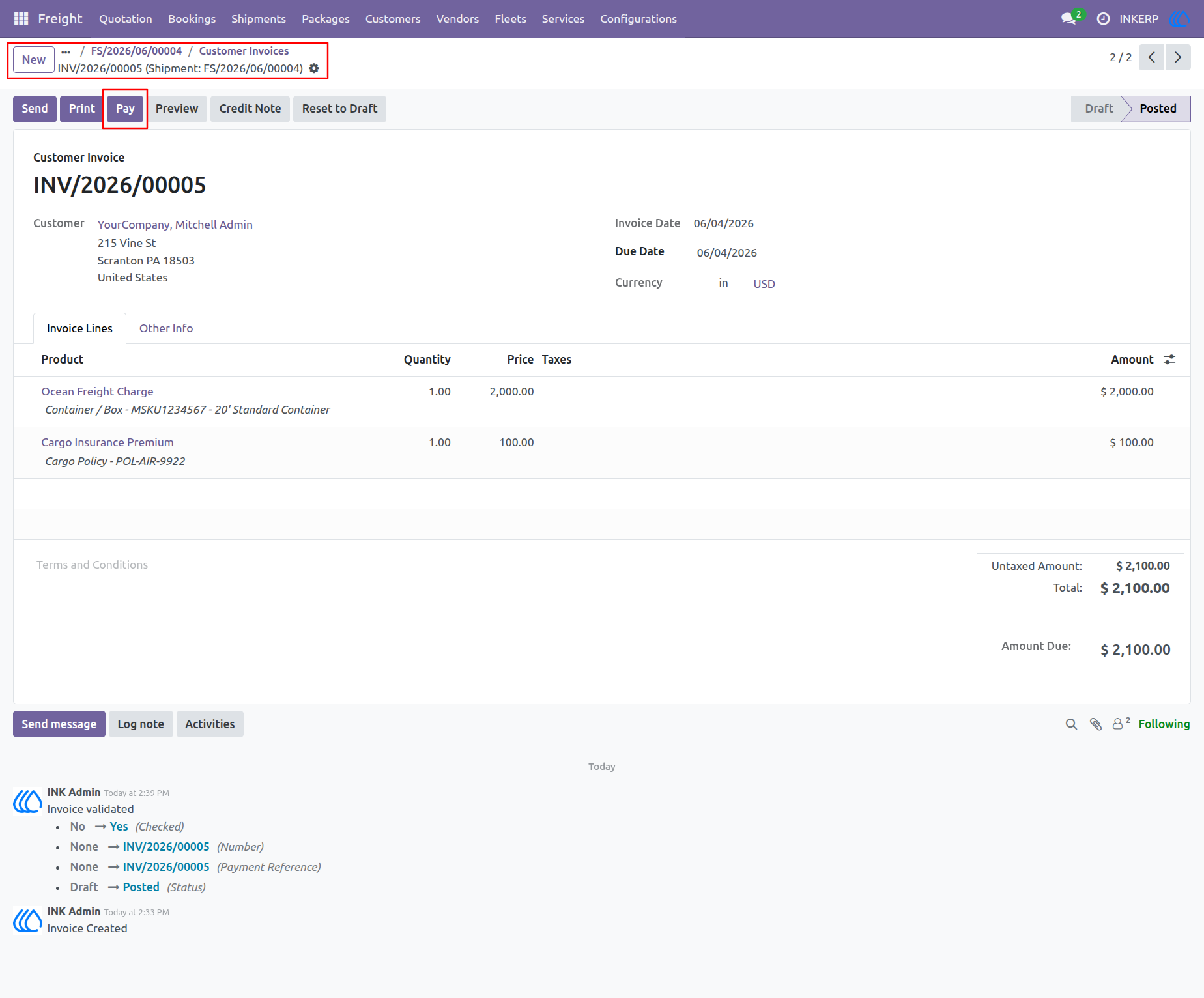The image size is (1204, 998).
Task: Open the Shipments menu
Action: click(259, 19)
